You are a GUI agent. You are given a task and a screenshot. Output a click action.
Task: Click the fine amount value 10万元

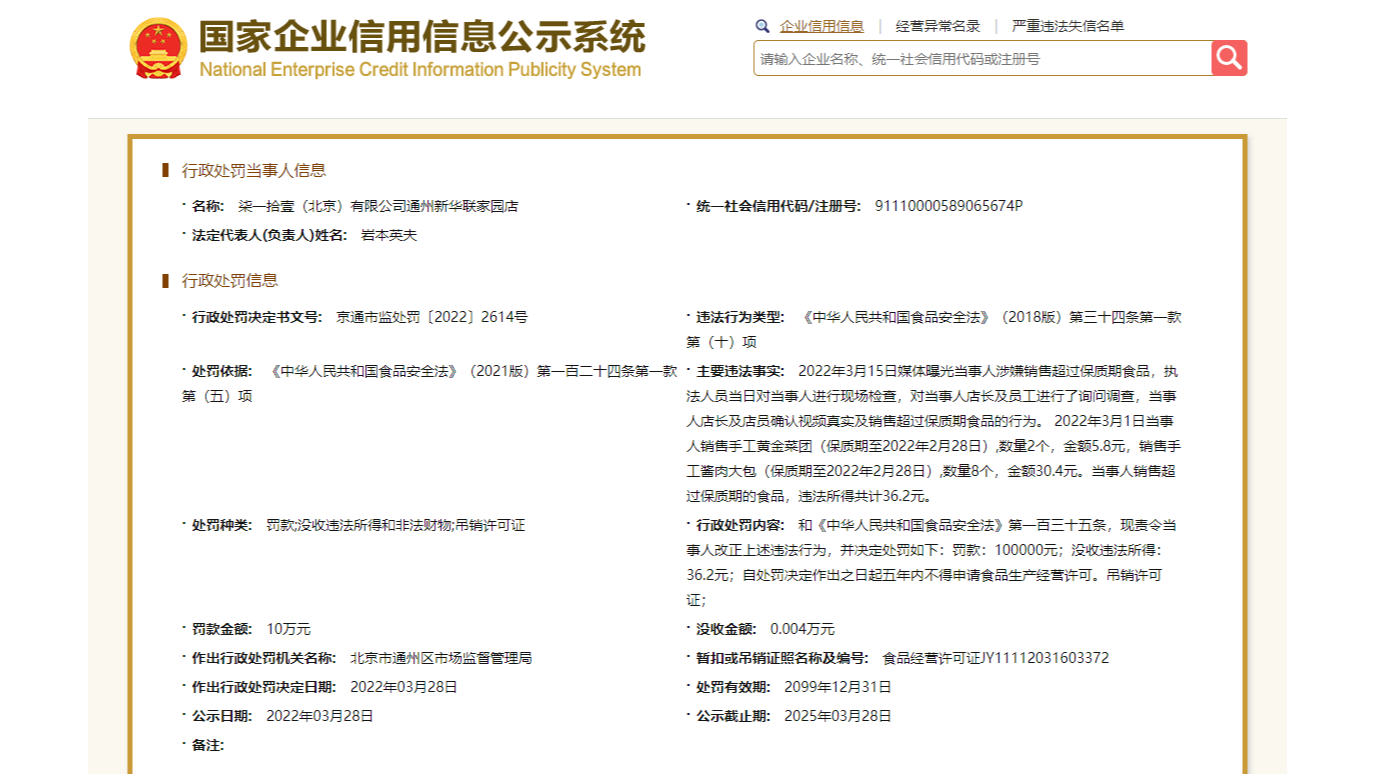[x=288, y=629]
